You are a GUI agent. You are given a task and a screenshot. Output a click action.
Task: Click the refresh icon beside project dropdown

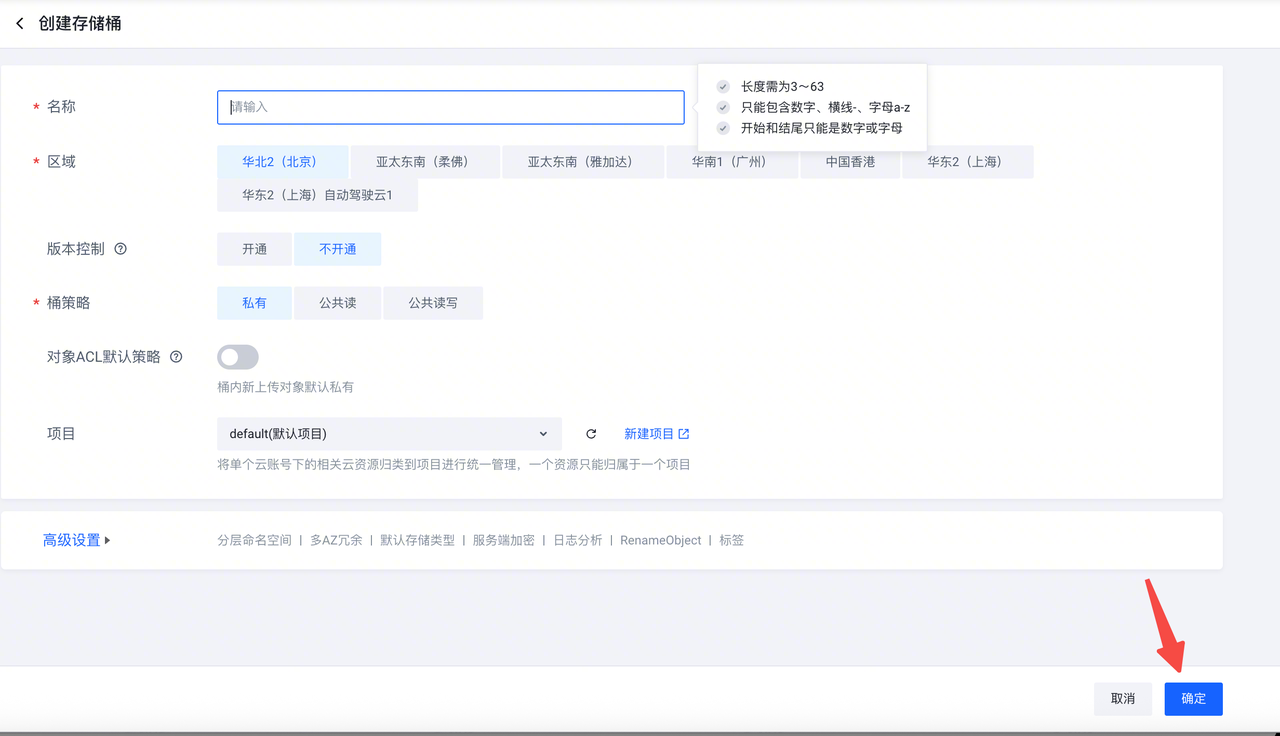tap(591, 434)
